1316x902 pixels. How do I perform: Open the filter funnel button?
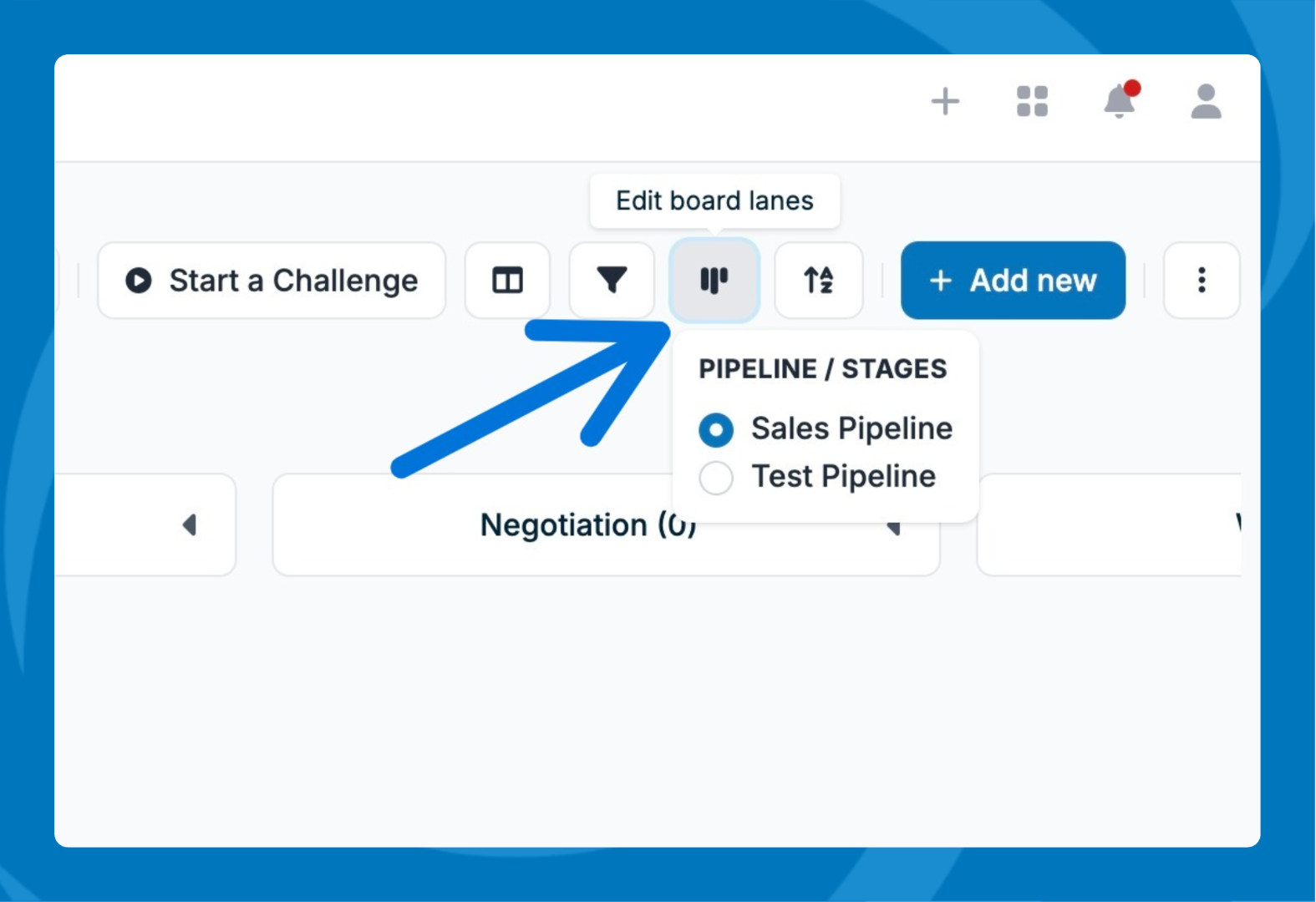[612, 281]
